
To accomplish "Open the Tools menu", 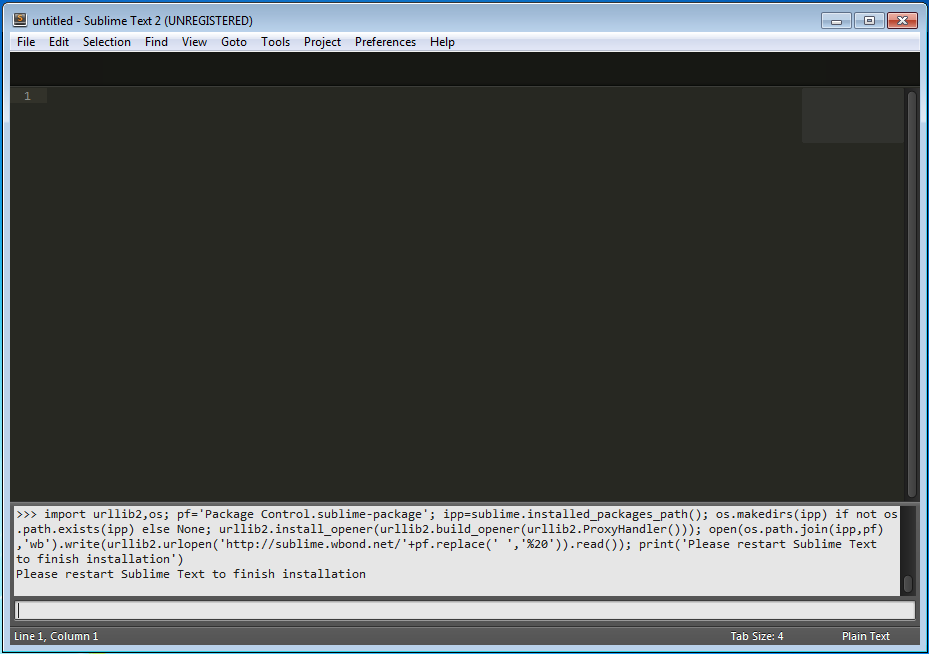I will (x=276, y=42).
